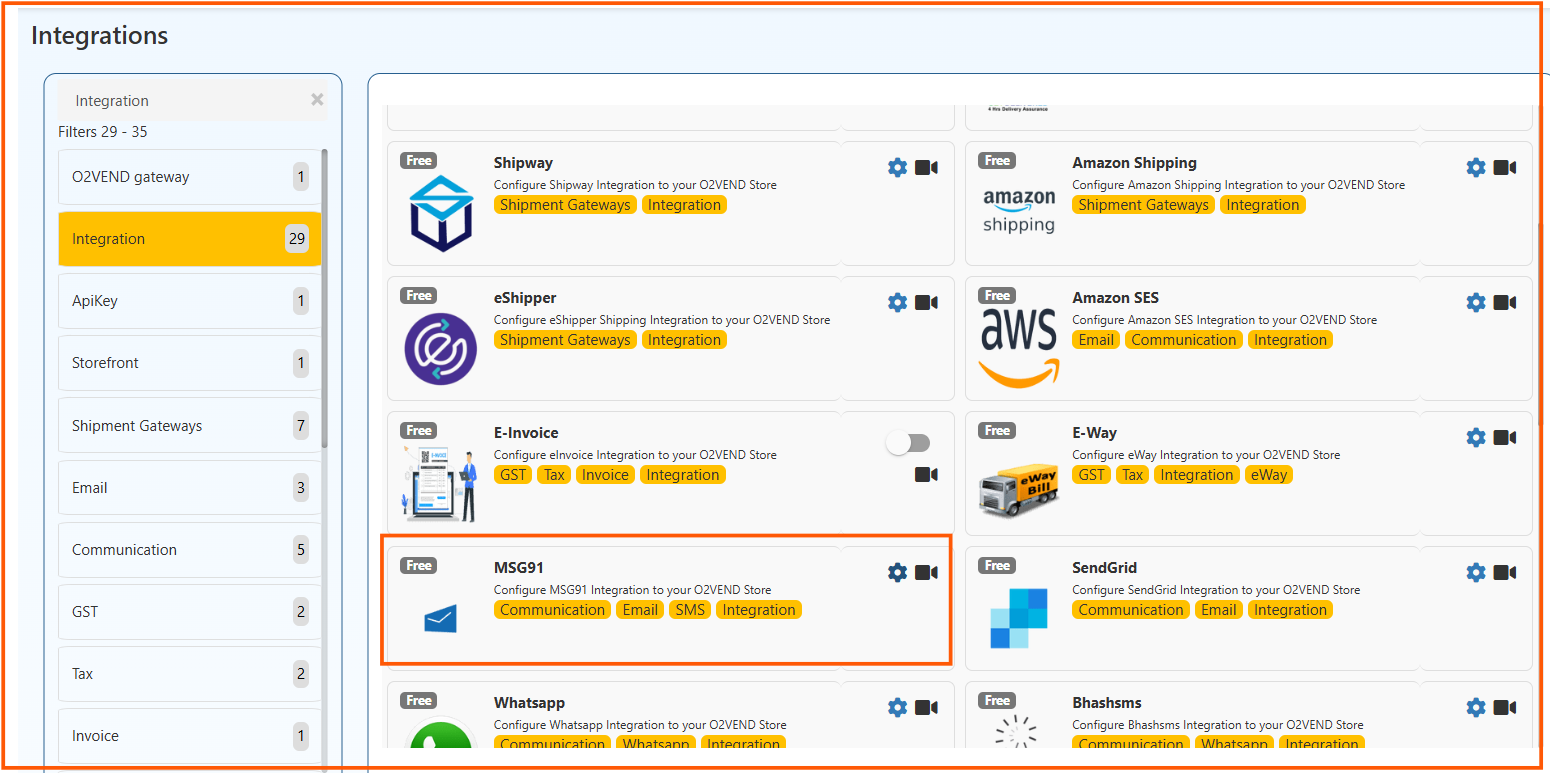This screenshot has width=1550, height=773.
Task: Open E-Way configuration gear icon
Action: 1475,438
